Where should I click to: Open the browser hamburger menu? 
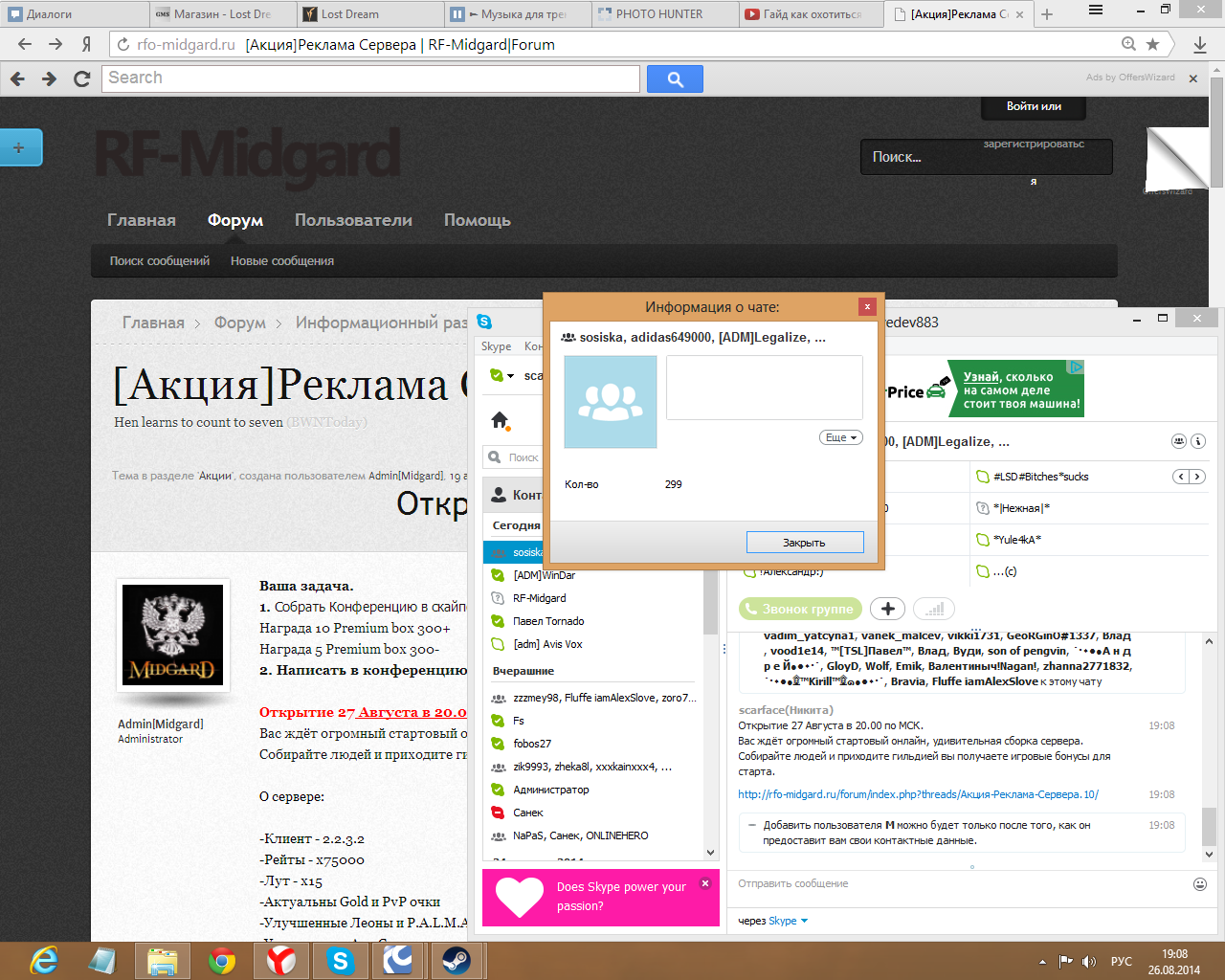pyautogui.click(x=1096, y=10)
